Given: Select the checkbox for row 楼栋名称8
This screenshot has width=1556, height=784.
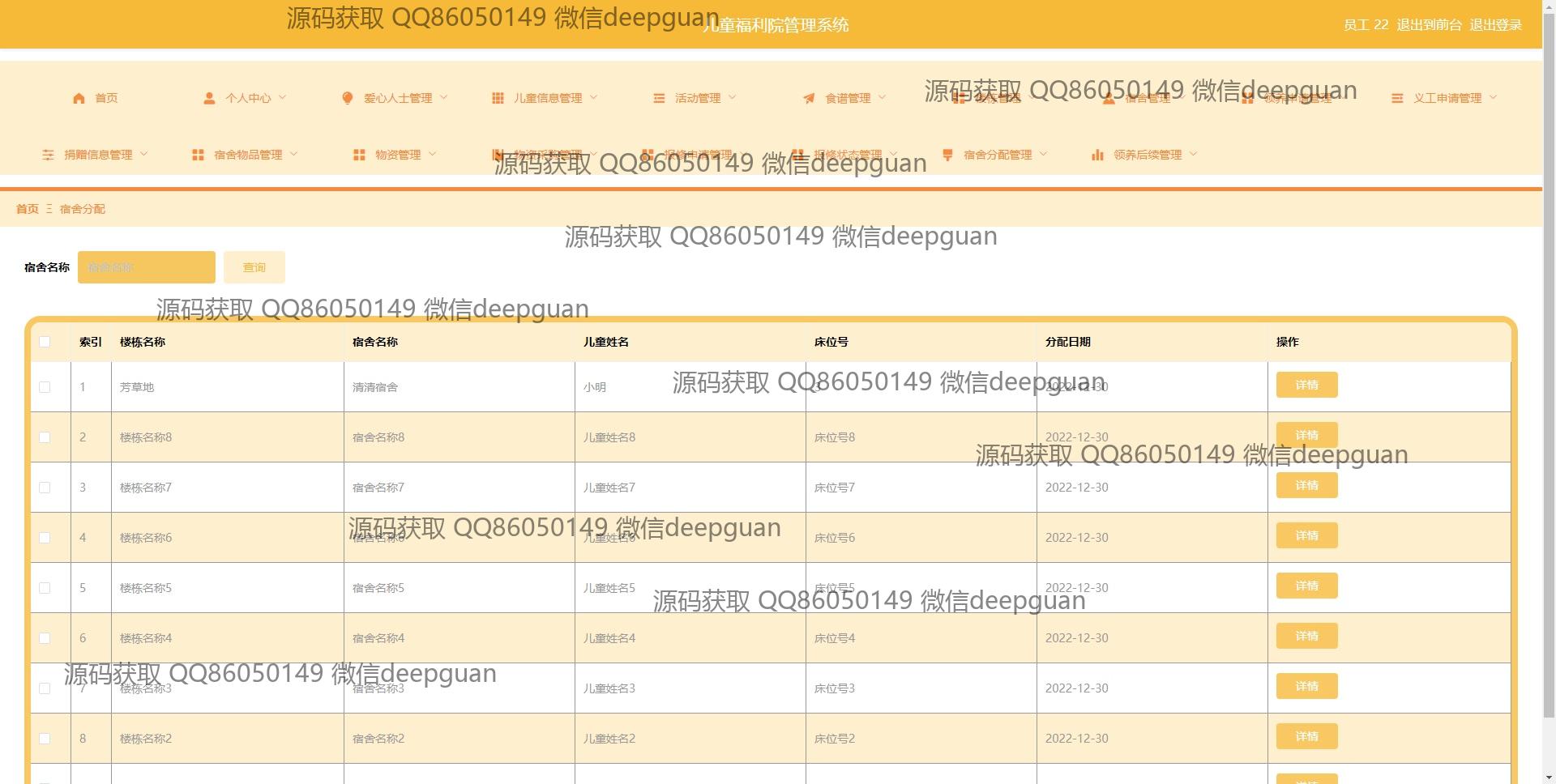Looking at the screenshot, I should coord(45,437).
